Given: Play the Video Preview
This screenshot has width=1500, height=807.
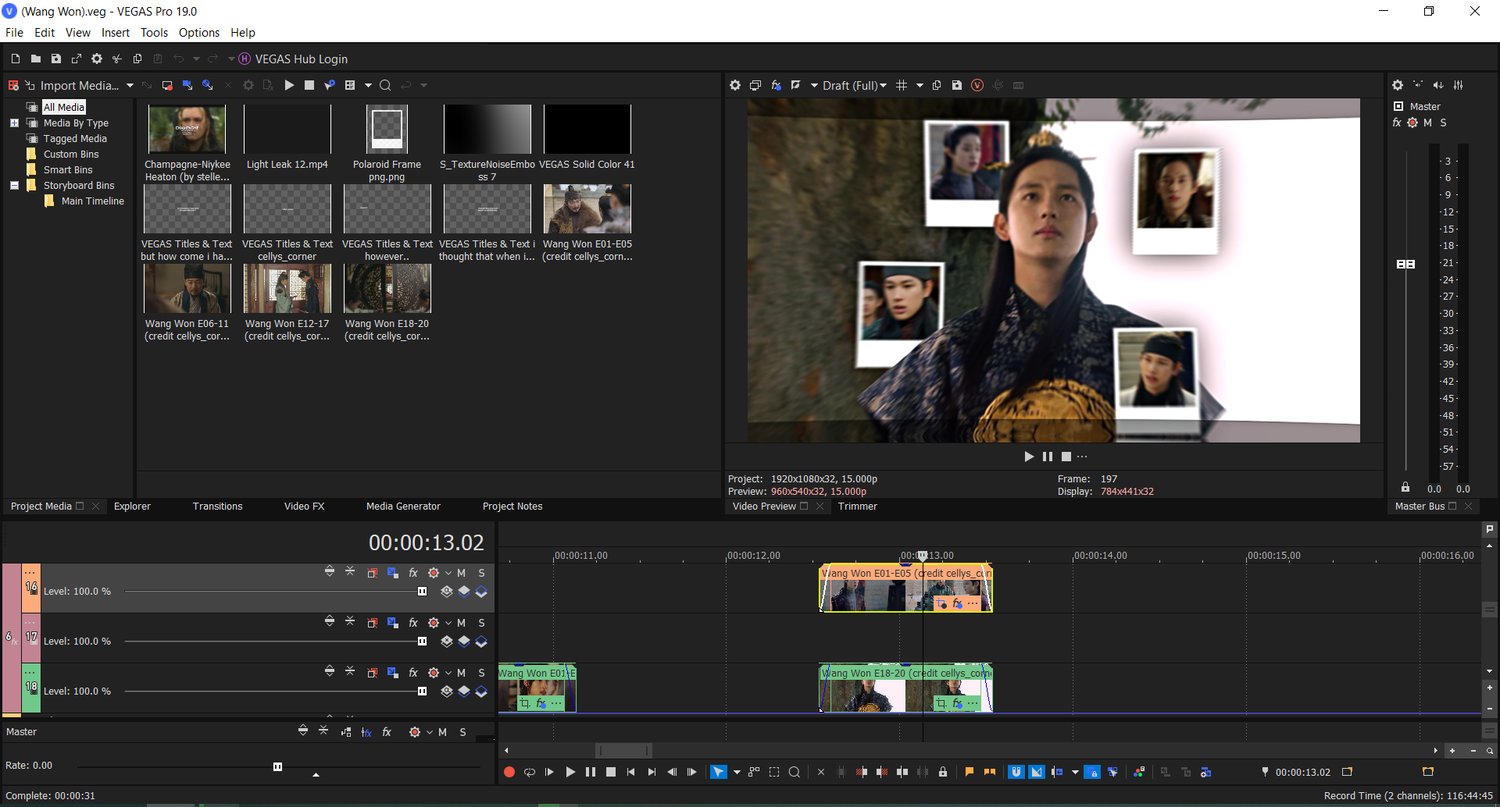Looking at the screenshot, I should [x=1029, y=457].
